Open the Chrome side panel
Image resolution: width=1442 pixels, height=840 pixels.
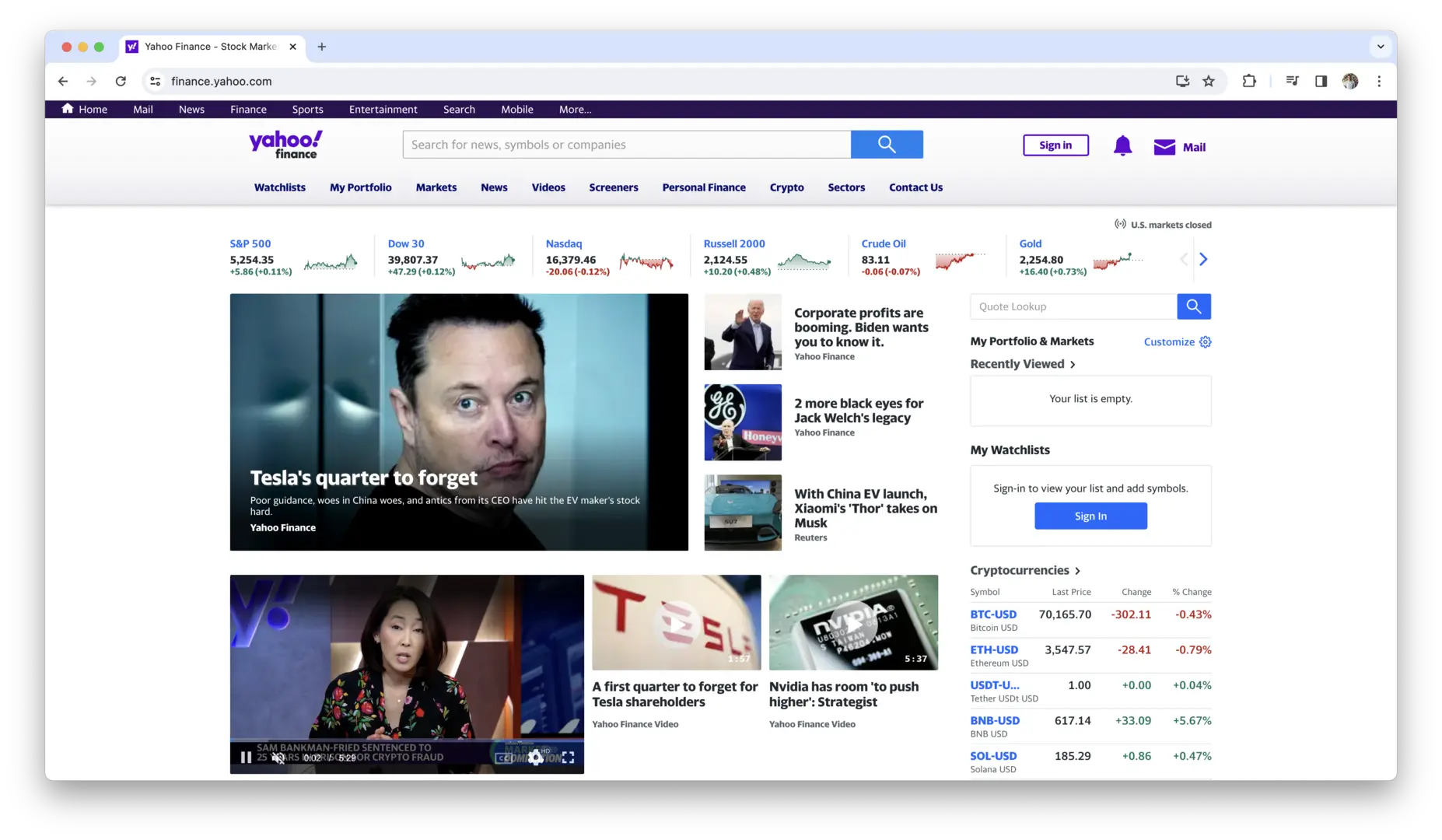(x=1321, y=81)
